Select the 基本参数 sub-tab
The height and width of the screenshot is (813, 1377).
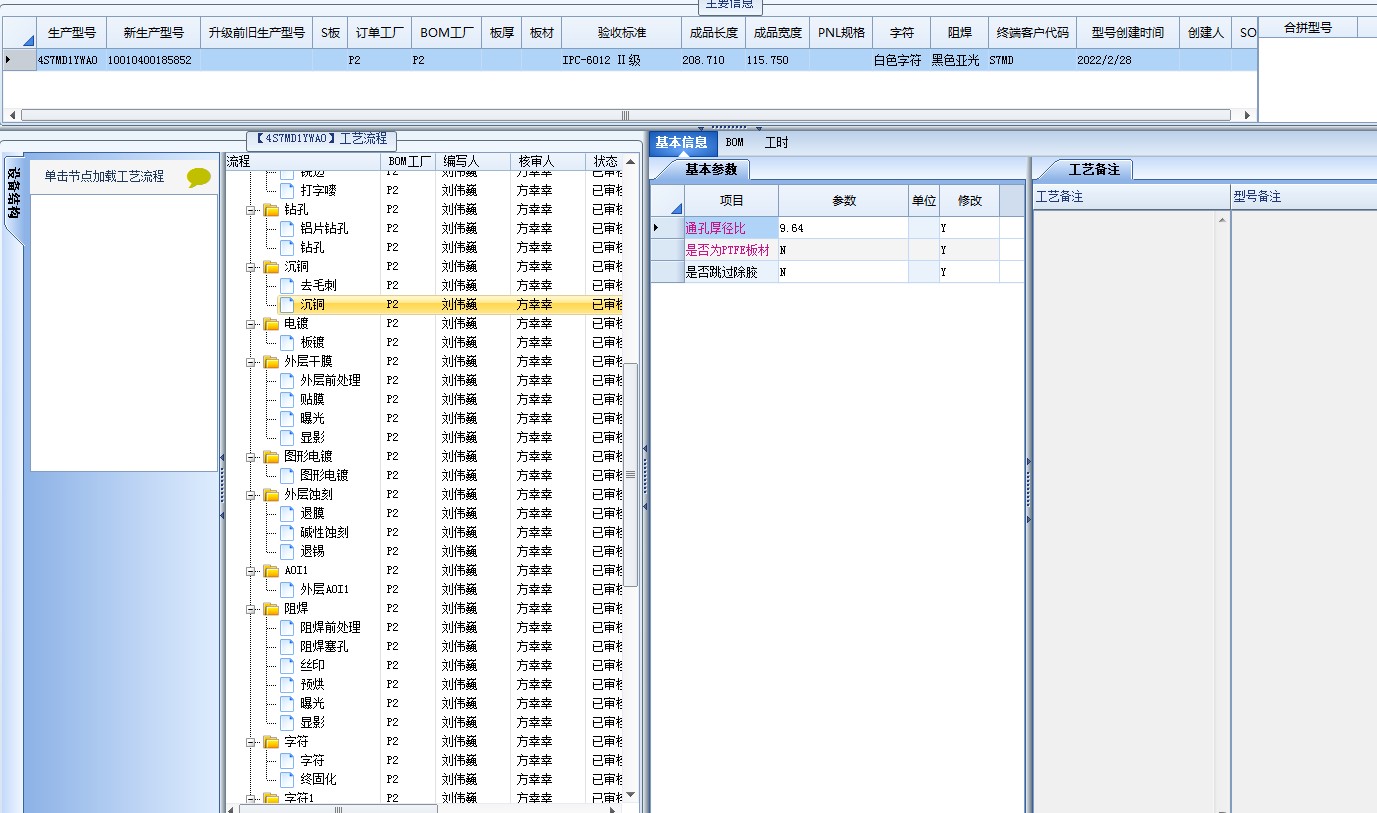point(710,169)
